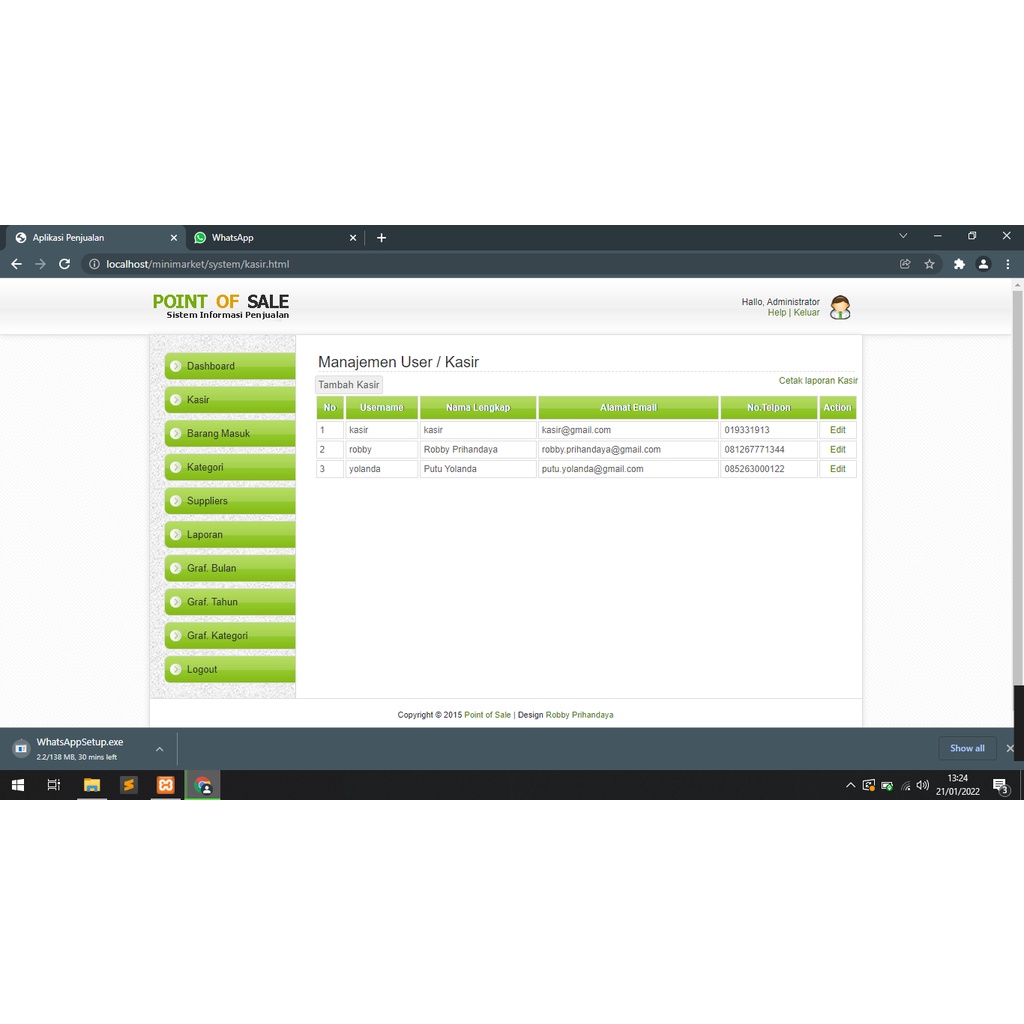
Task: Open the volume control icon
Action: (922, 785)
